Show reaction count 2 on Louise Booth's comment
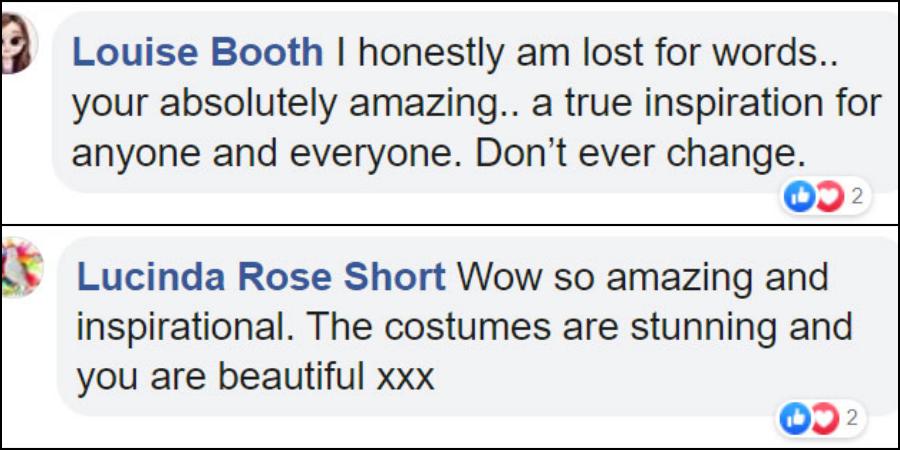The height and width of the screenshot is (450, 900). 856,197
